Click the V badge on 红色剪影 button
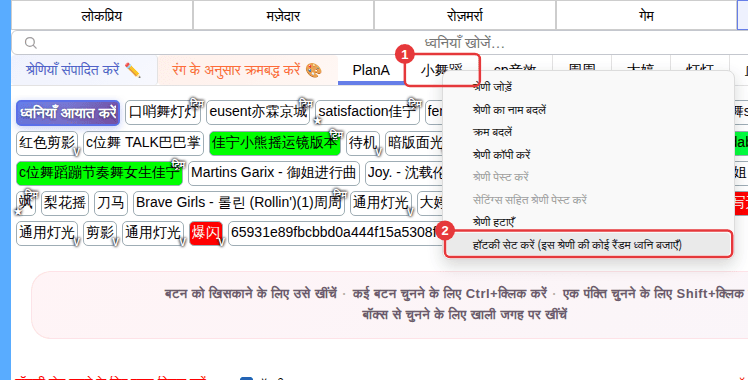748x380 pixels. pos(76,152)
